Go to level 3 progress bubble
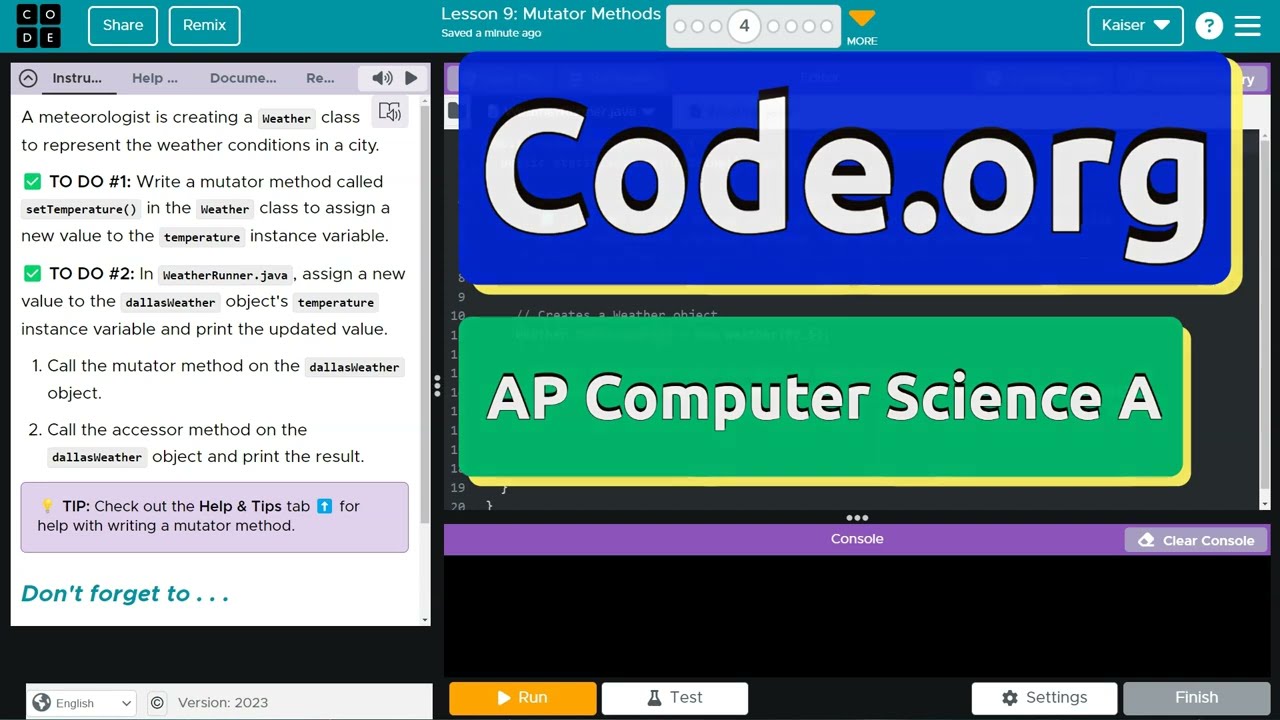Viewport: 1280px width, 720px height. [716, 26]
